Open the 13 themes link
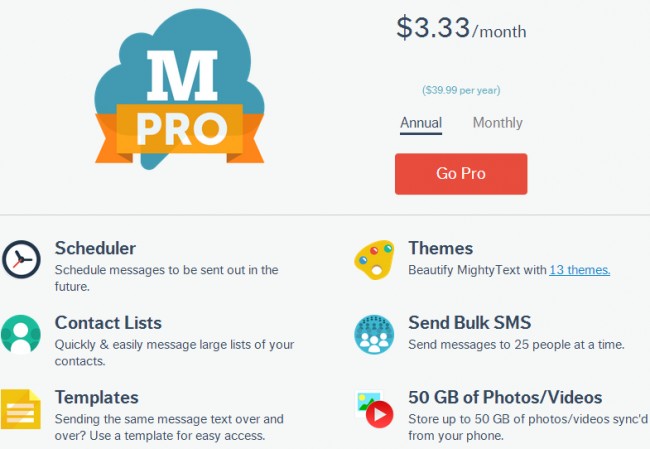 (580, 270)
